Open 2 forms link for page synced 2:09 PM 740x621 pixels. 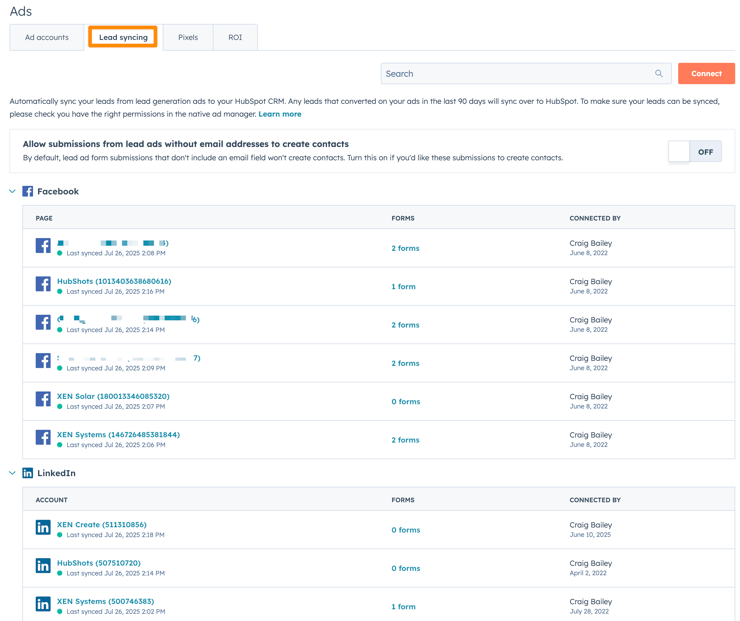(405, 363)
